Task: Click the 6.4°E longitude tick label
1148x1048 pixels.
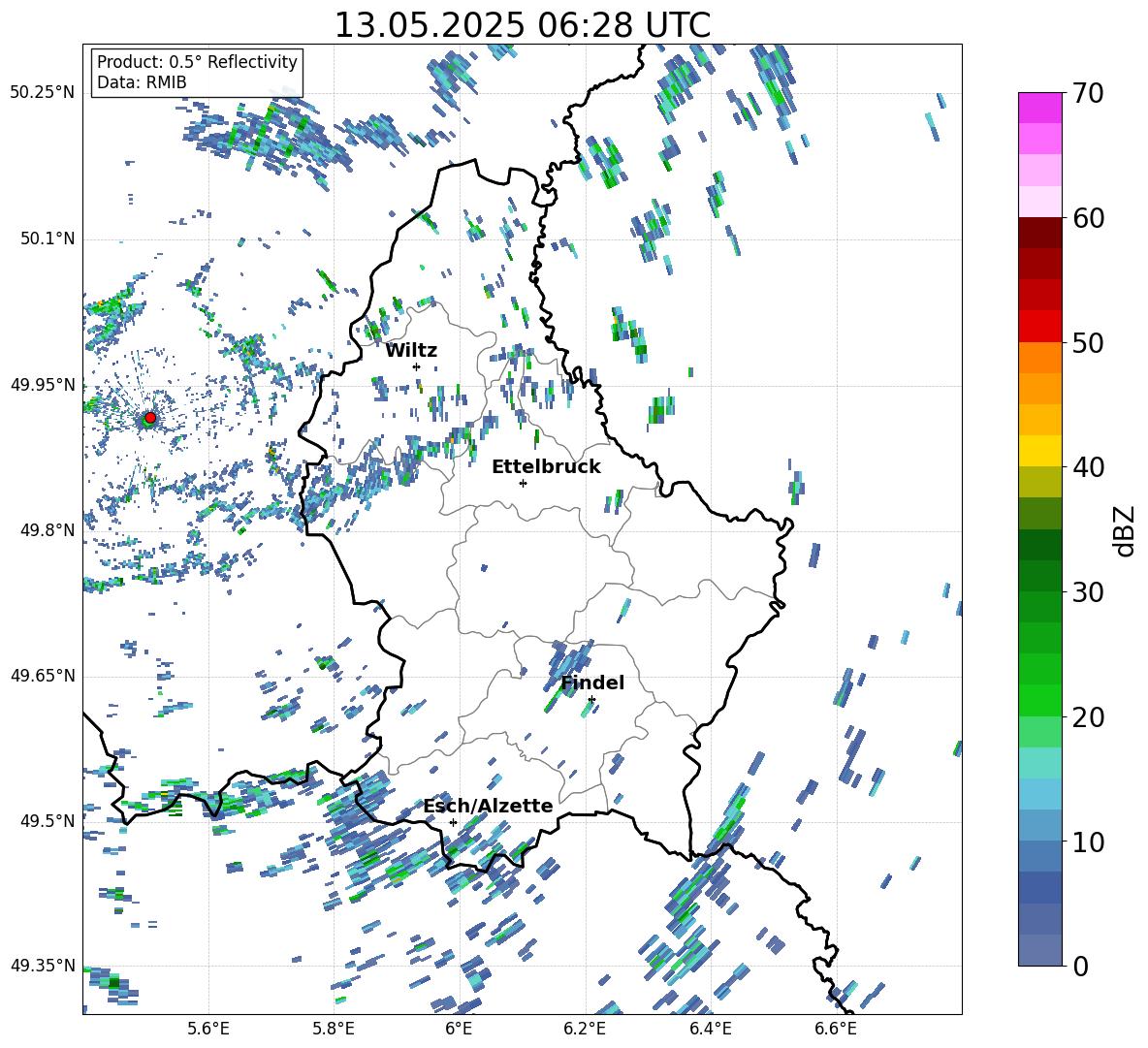Action: [x=710, y=1030]
